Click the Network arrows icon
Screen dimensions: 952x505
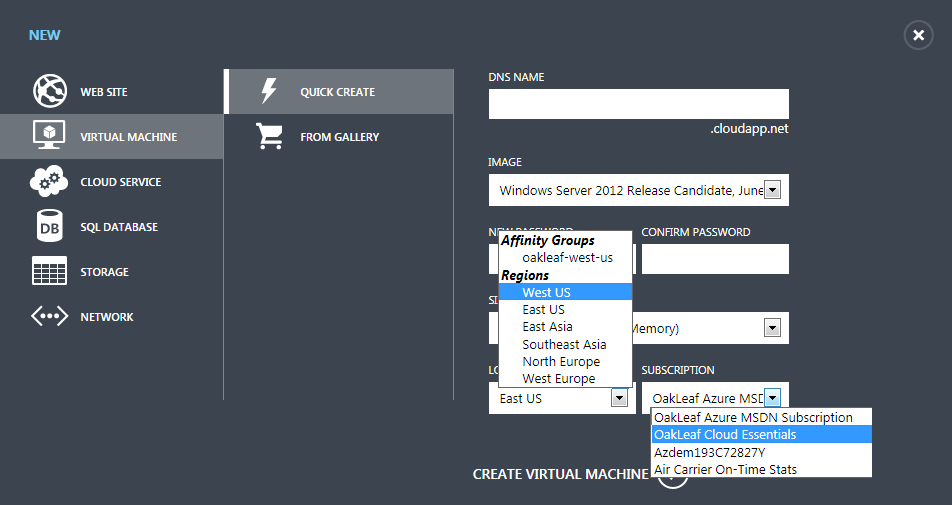pyautogui.click(x=50, y=316)
